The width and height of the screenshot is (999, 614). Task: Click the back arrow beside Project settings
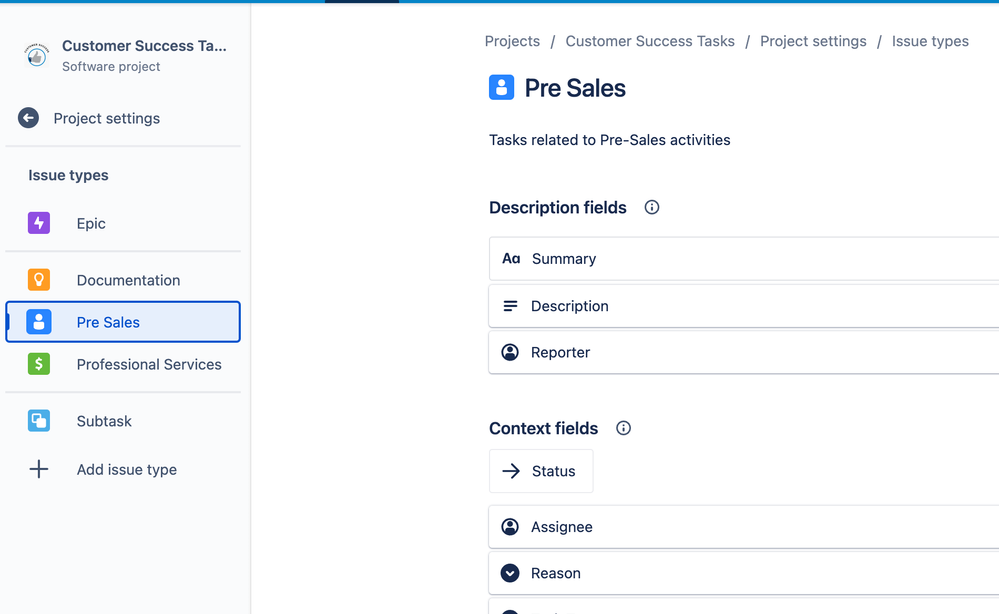point(28,118)
